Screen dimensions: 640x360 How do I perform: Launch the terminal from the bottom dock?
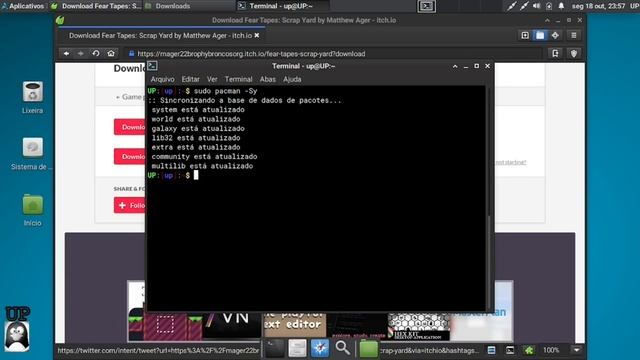(275, 349)
